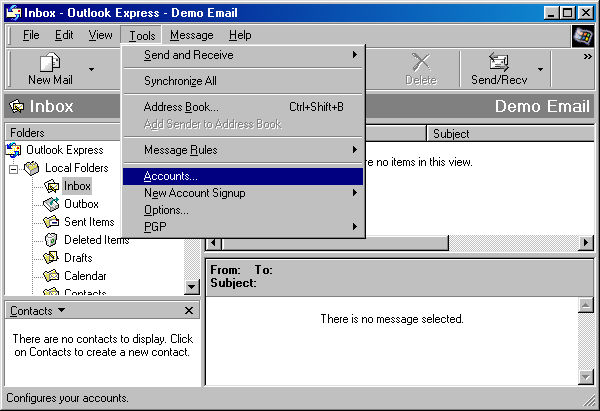Expand the PGP submenu
This screenshot has height=411, width=600.
(x=355, y=227)
